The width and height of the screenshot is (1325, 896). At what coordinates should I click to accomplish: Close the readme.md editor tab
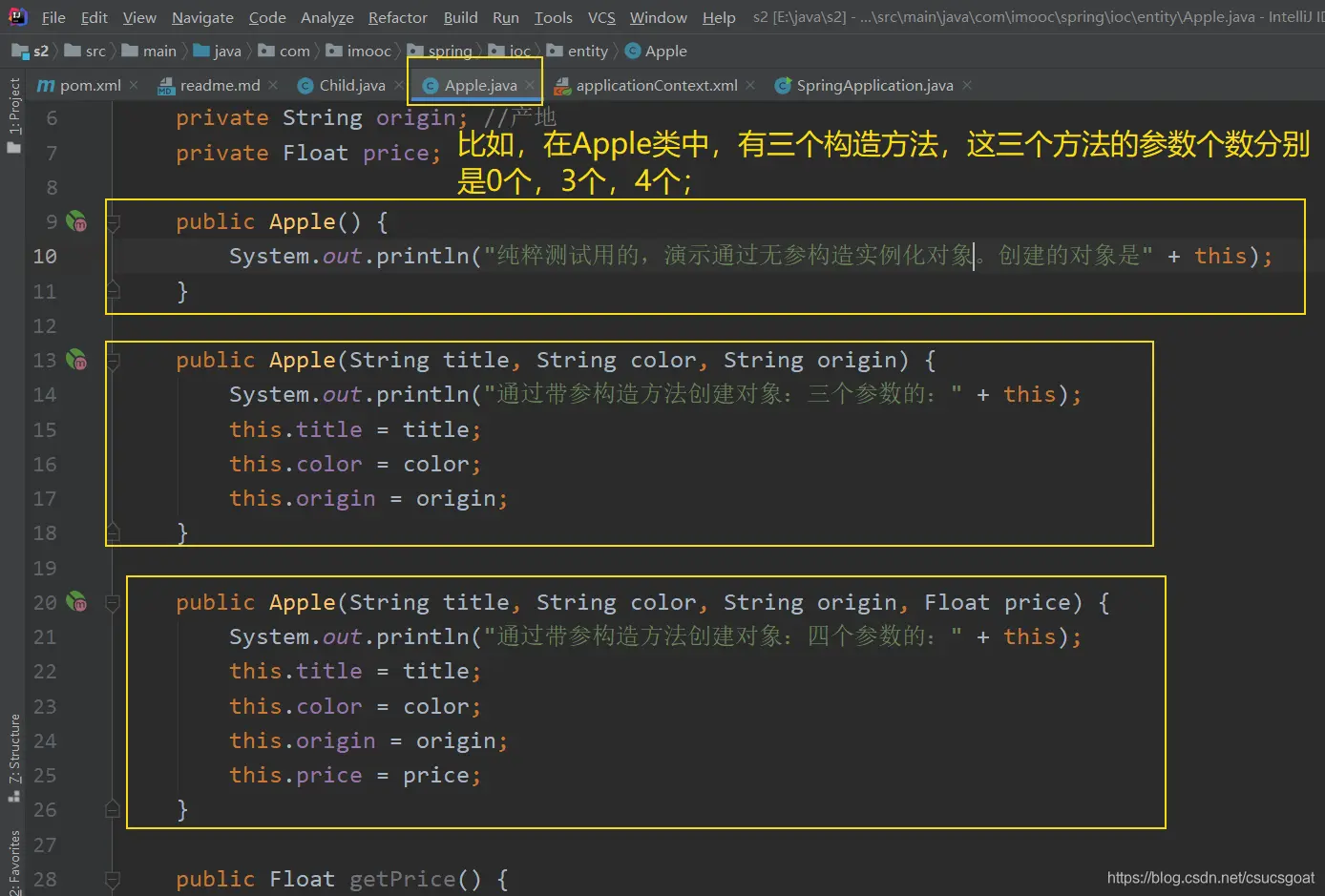point(273,85)
